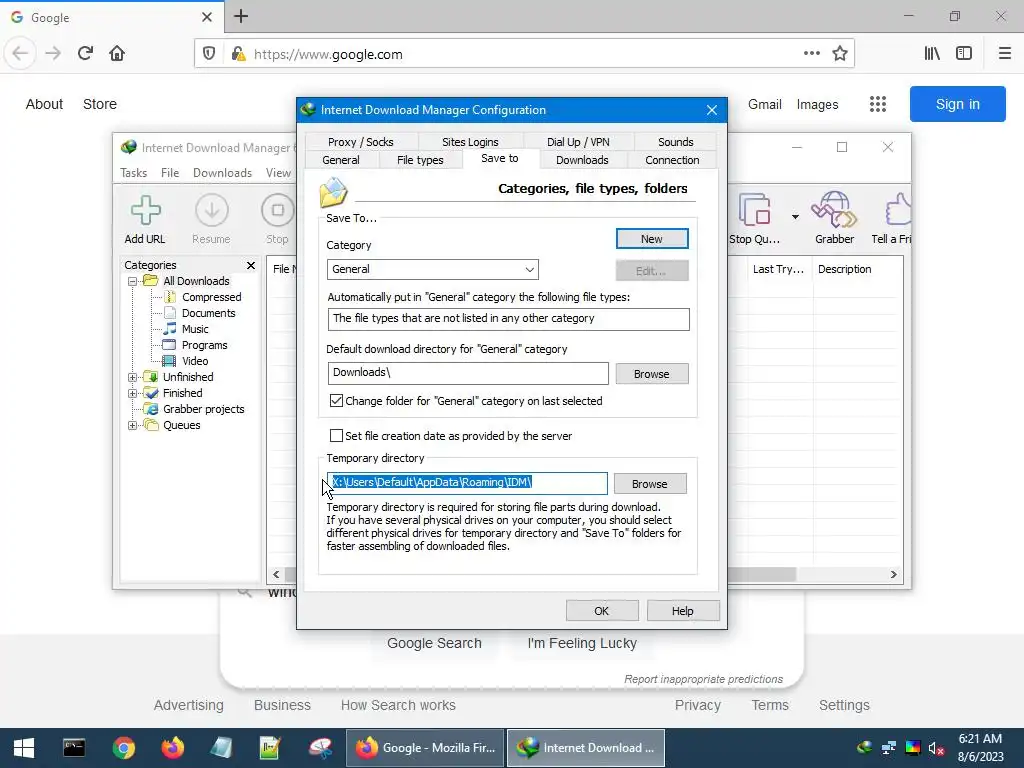Switch to the Proxy / Socks tab

[360, 142]
